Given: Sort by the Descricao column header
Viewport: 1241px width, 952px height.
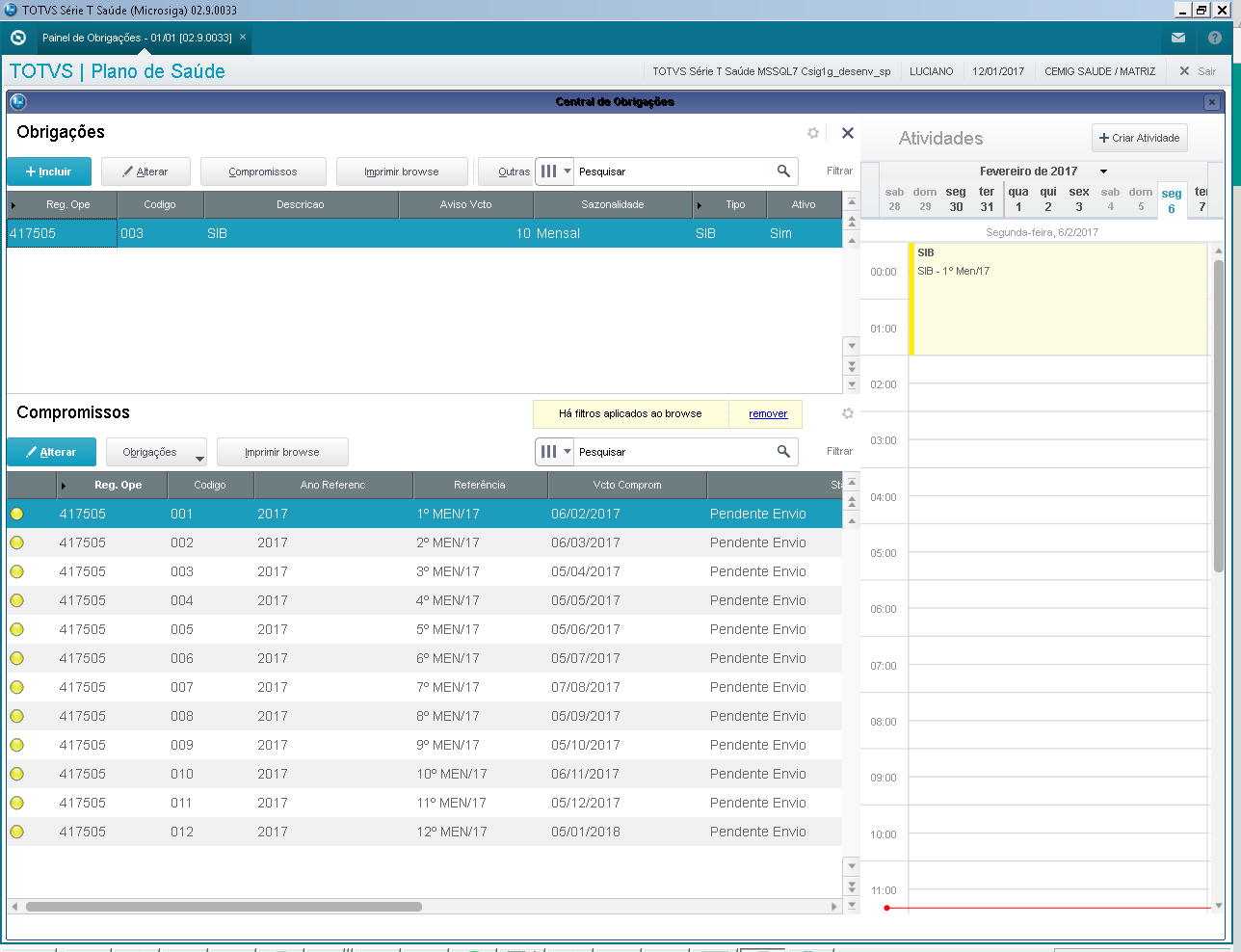Looking at the screenshot, I should click(x=301, y=204).
